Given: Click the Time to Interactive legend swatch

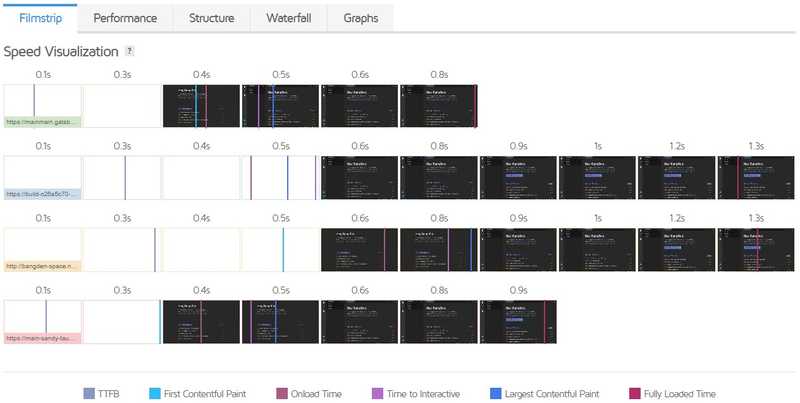Looking at the screenshot, I should click(377, 394).
